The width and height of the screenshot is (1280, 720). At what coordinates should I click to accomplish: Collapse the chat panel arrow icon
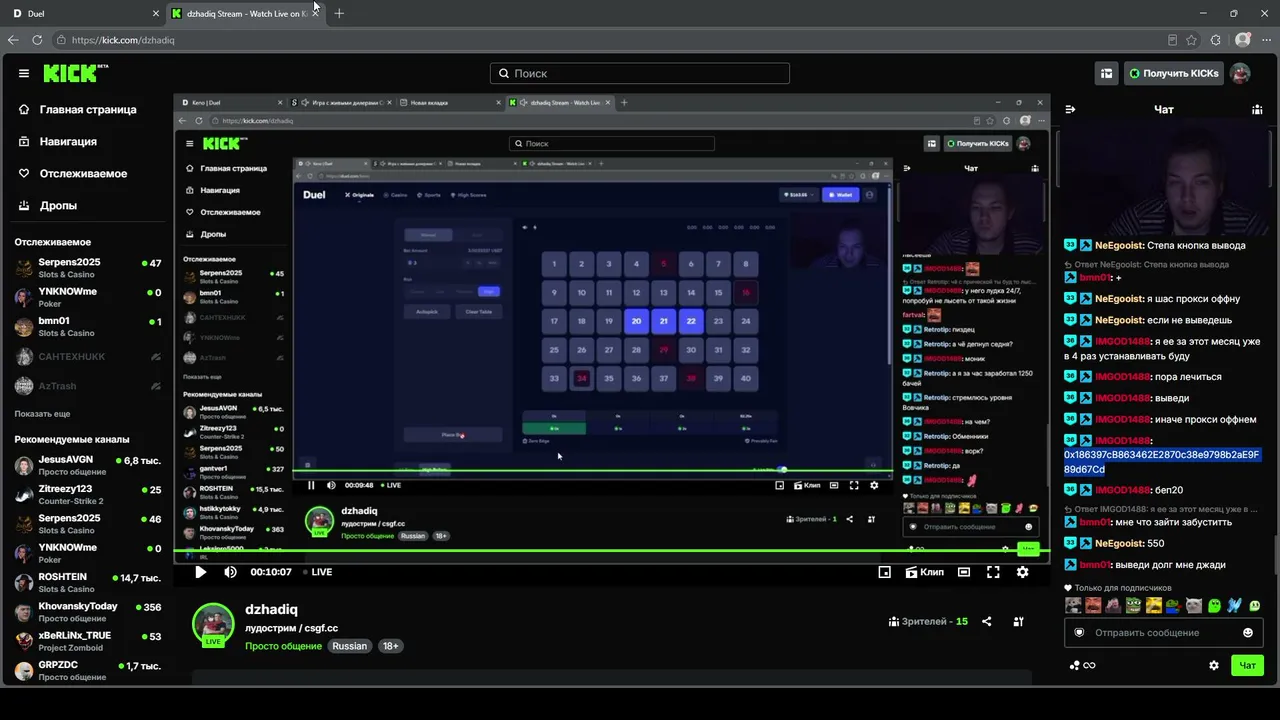tap(1070, 109)
